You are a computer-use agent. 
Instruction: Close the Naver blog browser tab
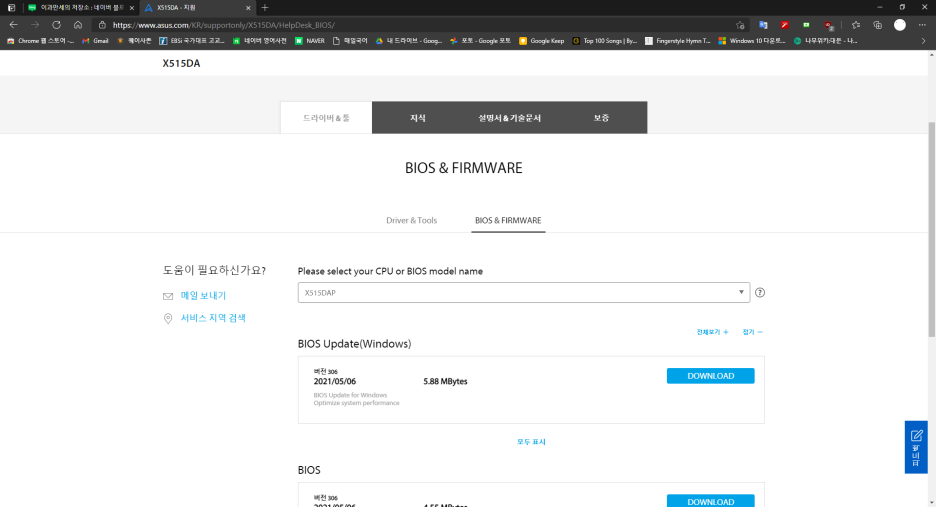point(132,8)
